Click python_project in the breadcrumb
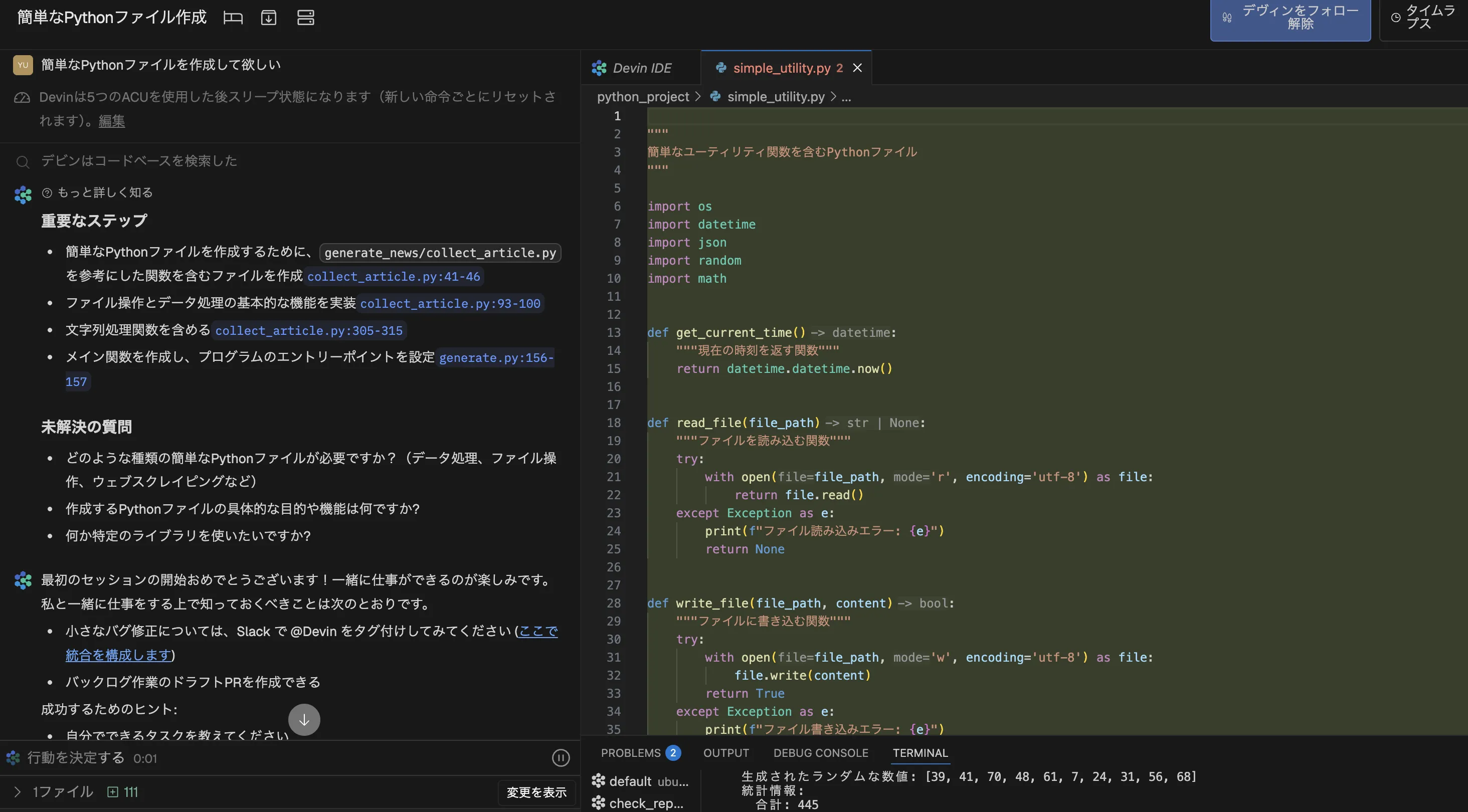 (643, 97)
